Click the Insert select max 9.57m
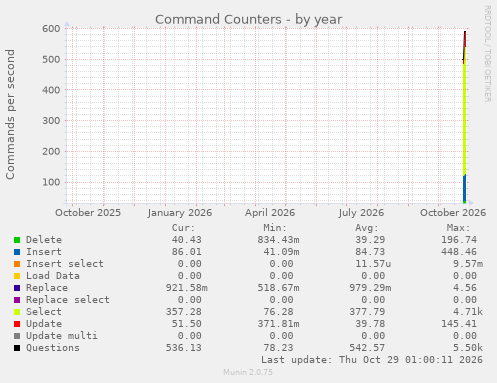 point(468,264)
